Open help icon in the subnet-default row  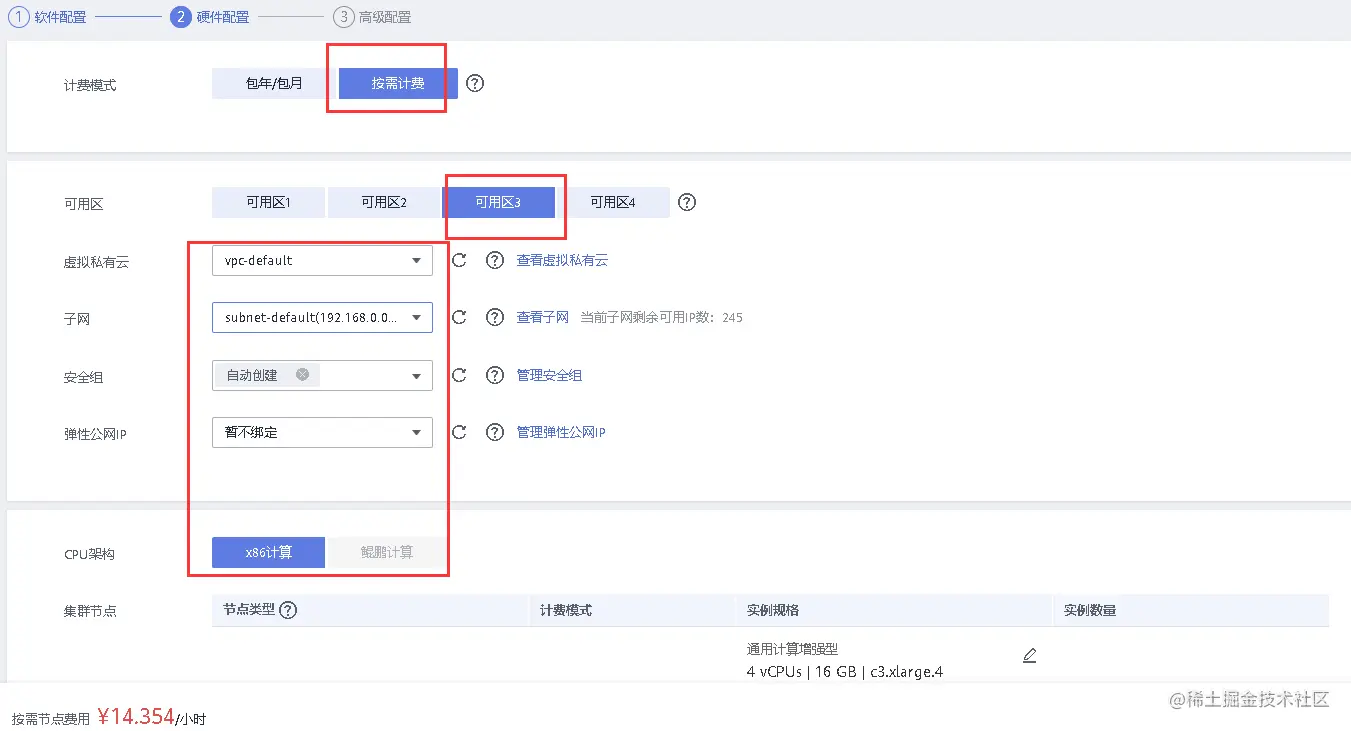coord(494,317)
